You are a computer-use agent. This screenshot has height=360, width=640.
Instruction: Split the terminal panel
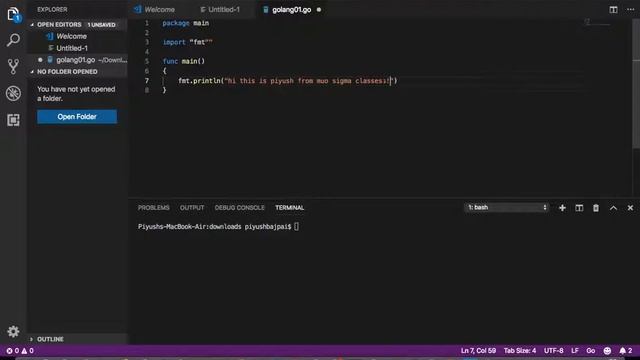[x=579, y=208]
